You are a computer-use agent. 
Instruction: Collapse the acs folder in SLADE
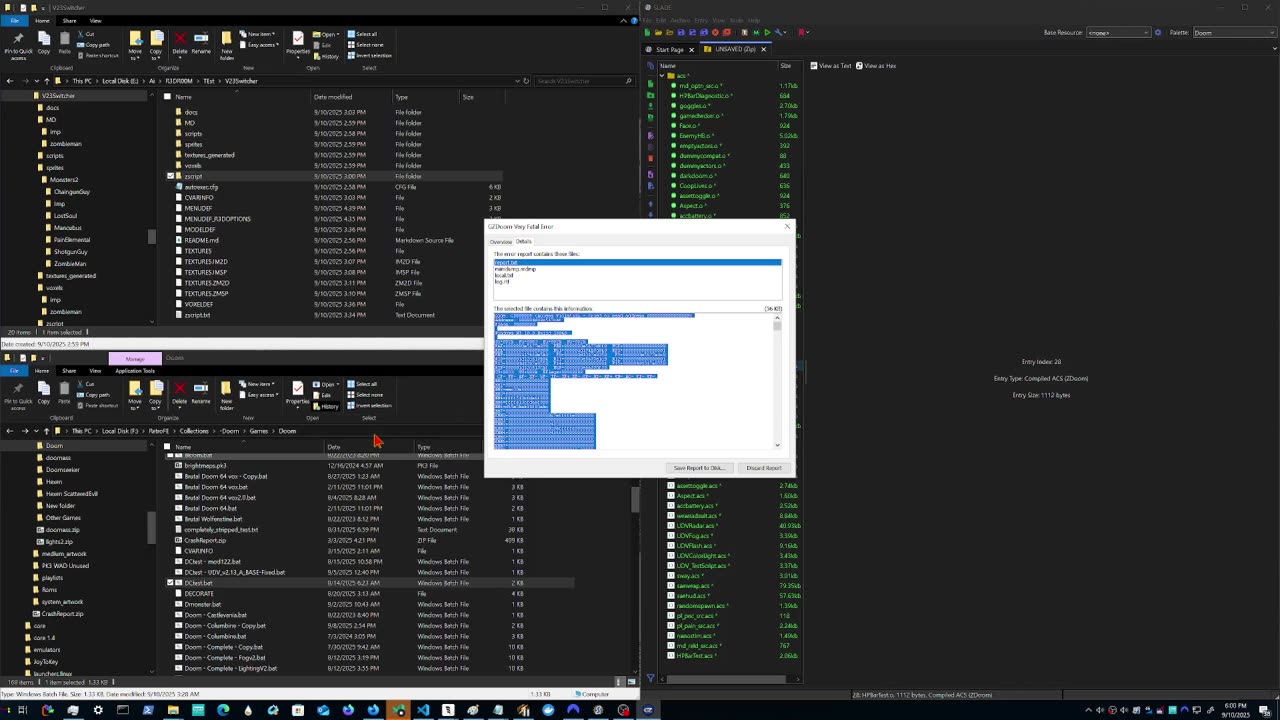click(662, 76)
